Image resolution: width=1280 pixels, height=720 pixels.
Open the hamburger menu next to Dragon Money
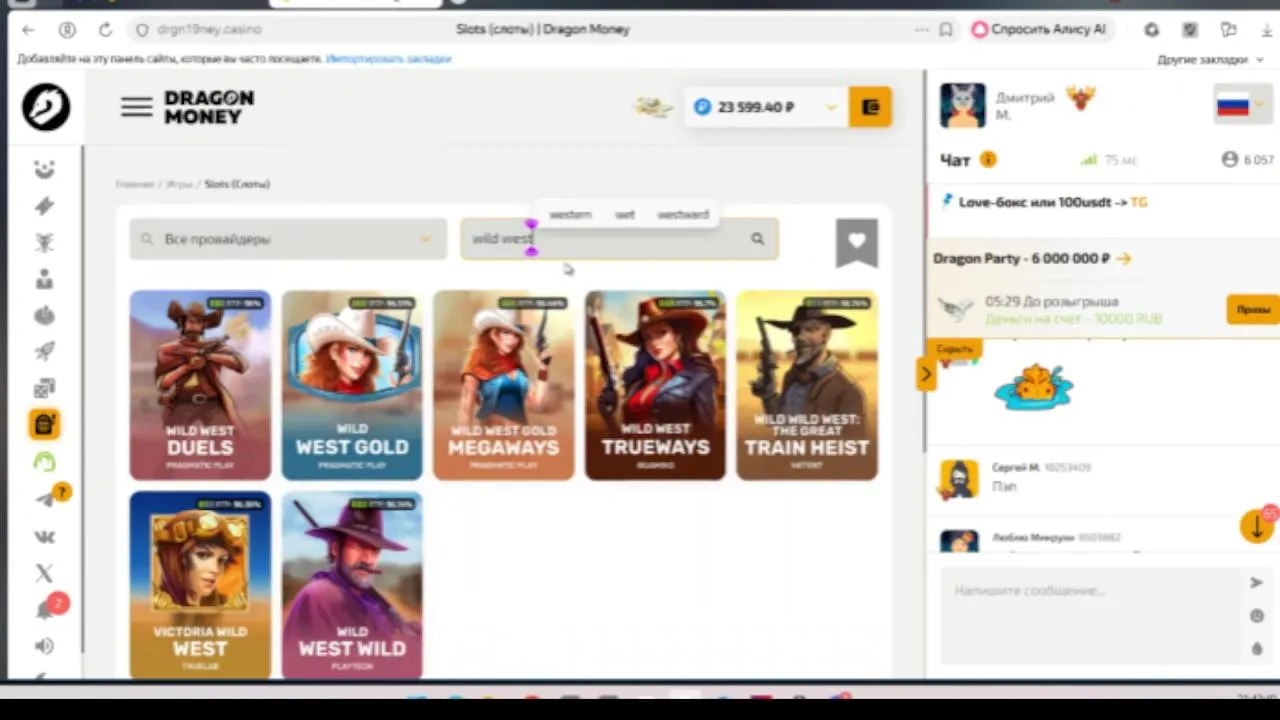coord(136,107)
